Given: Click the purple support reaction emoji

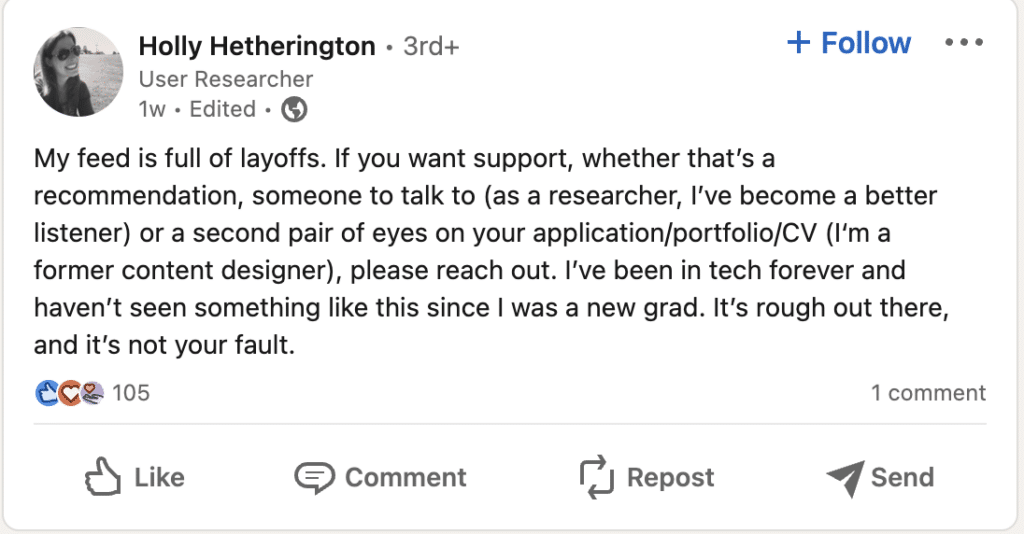Looking at the screenshot, I should click(91, 393).
